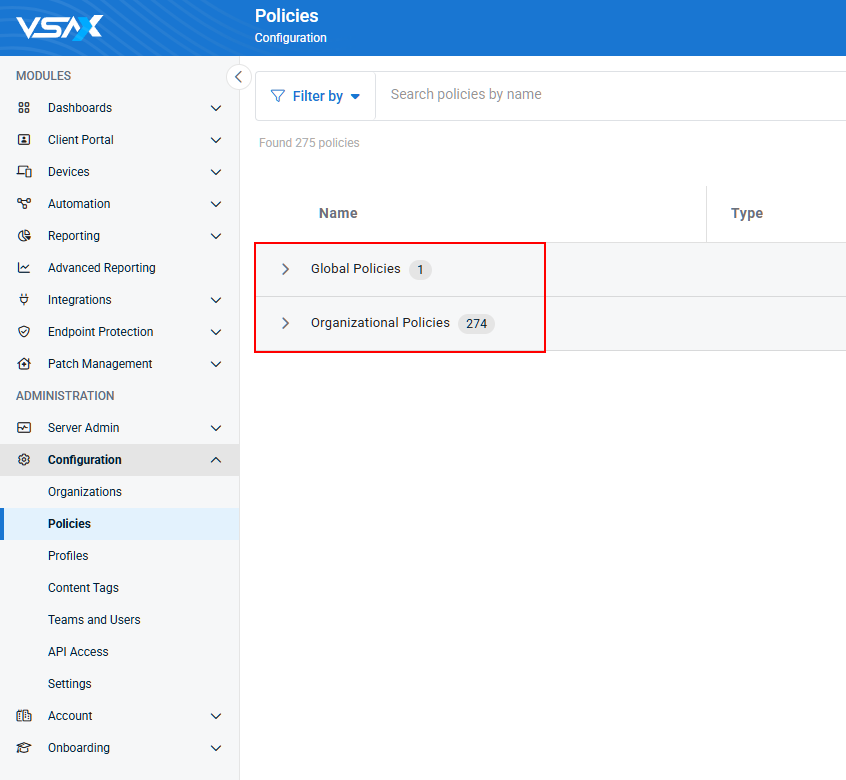Screen dimensions: 846x780
Task: Open the Filter by dropdown
Action: 316,96
